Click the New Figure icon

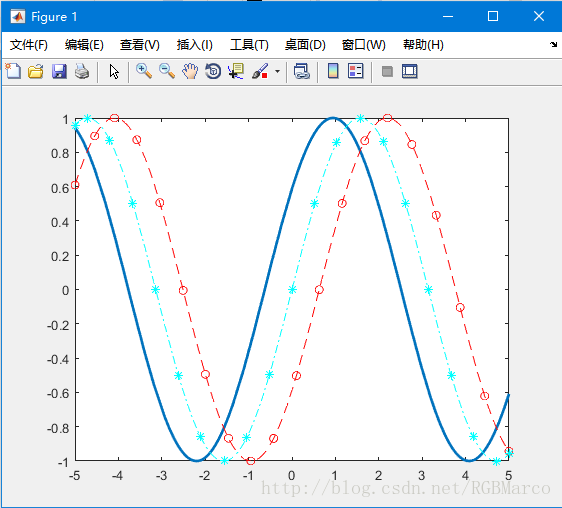(x=13, y=71)
